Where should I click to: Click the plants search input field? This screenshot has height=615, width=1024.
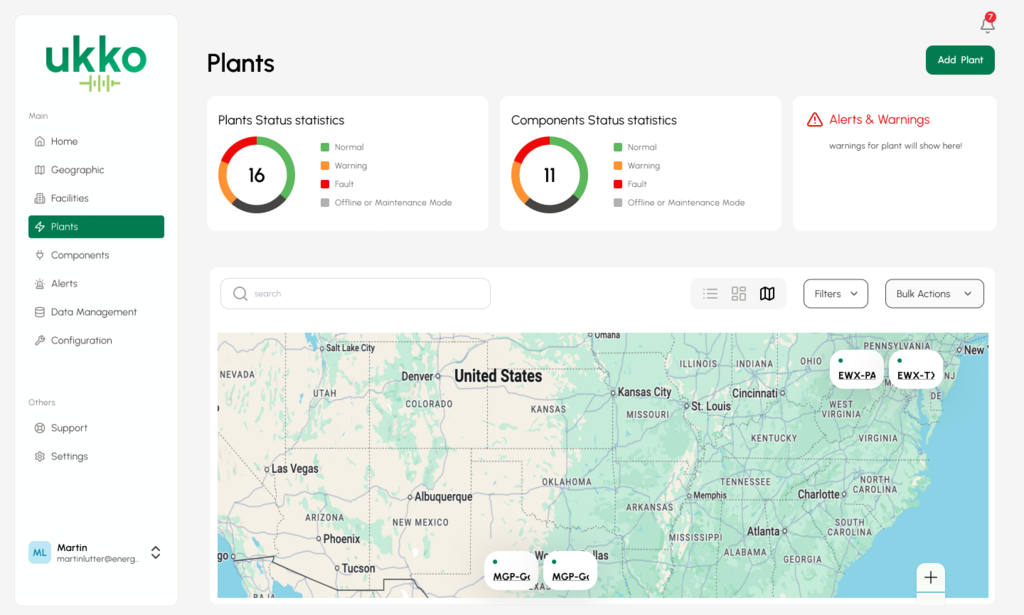355,294
